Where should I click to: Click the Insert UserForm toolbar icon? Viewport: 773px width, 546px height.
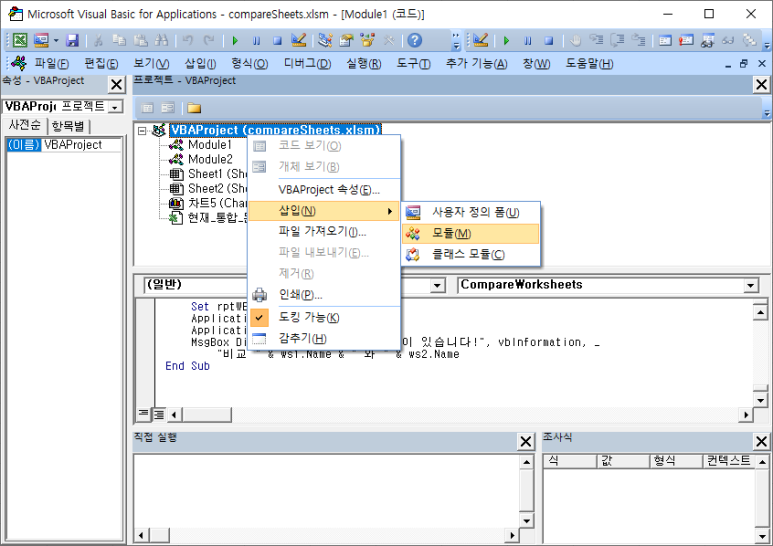(x=41, y=40)
